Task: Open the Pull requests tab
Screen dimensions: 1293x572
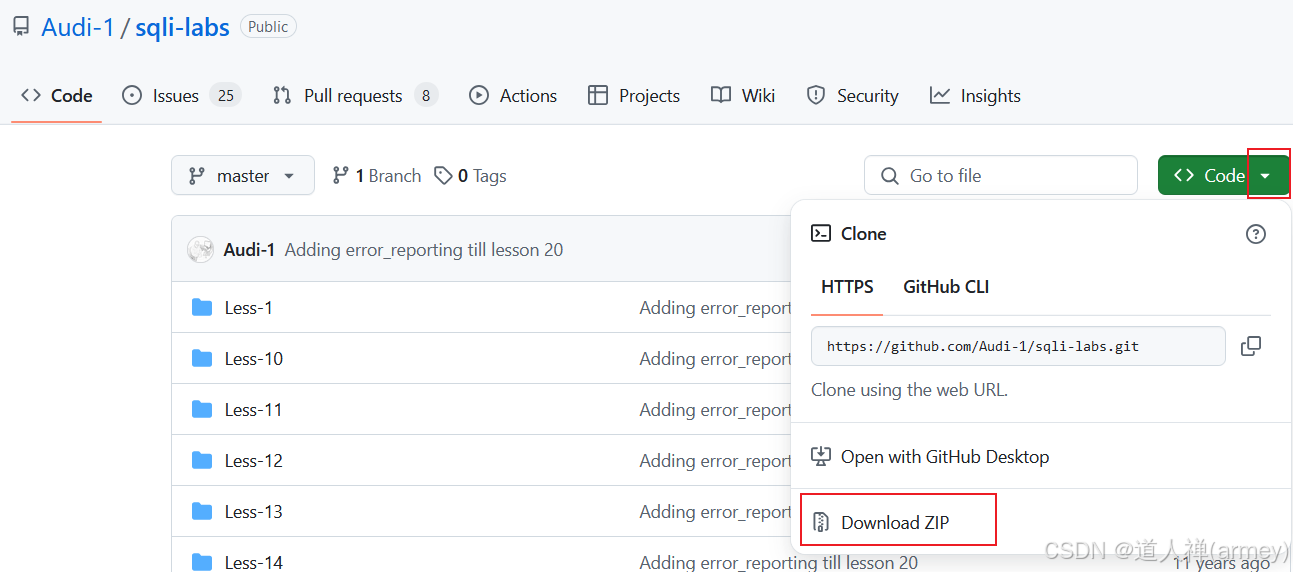Action: tap(355, 96)
